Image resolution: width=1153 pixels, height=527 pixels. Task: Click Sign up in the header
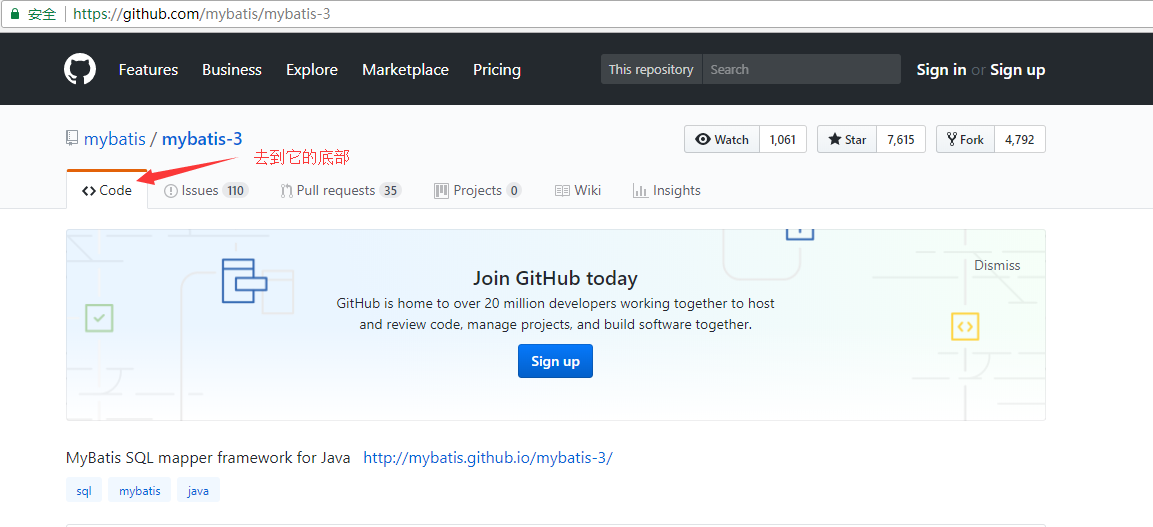[x=1017, y=70]
